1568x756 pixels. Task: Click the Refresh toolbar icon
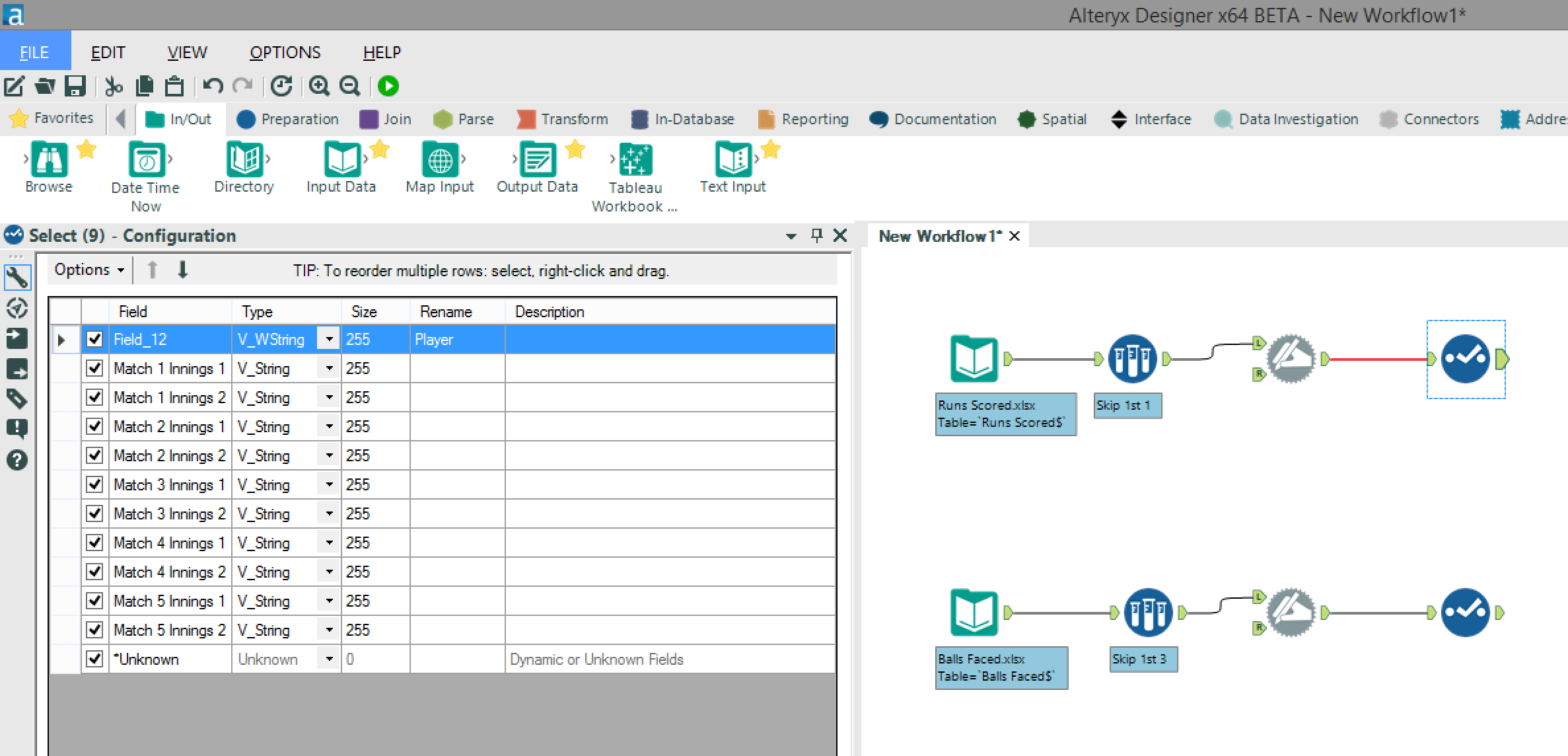(281, 86)
